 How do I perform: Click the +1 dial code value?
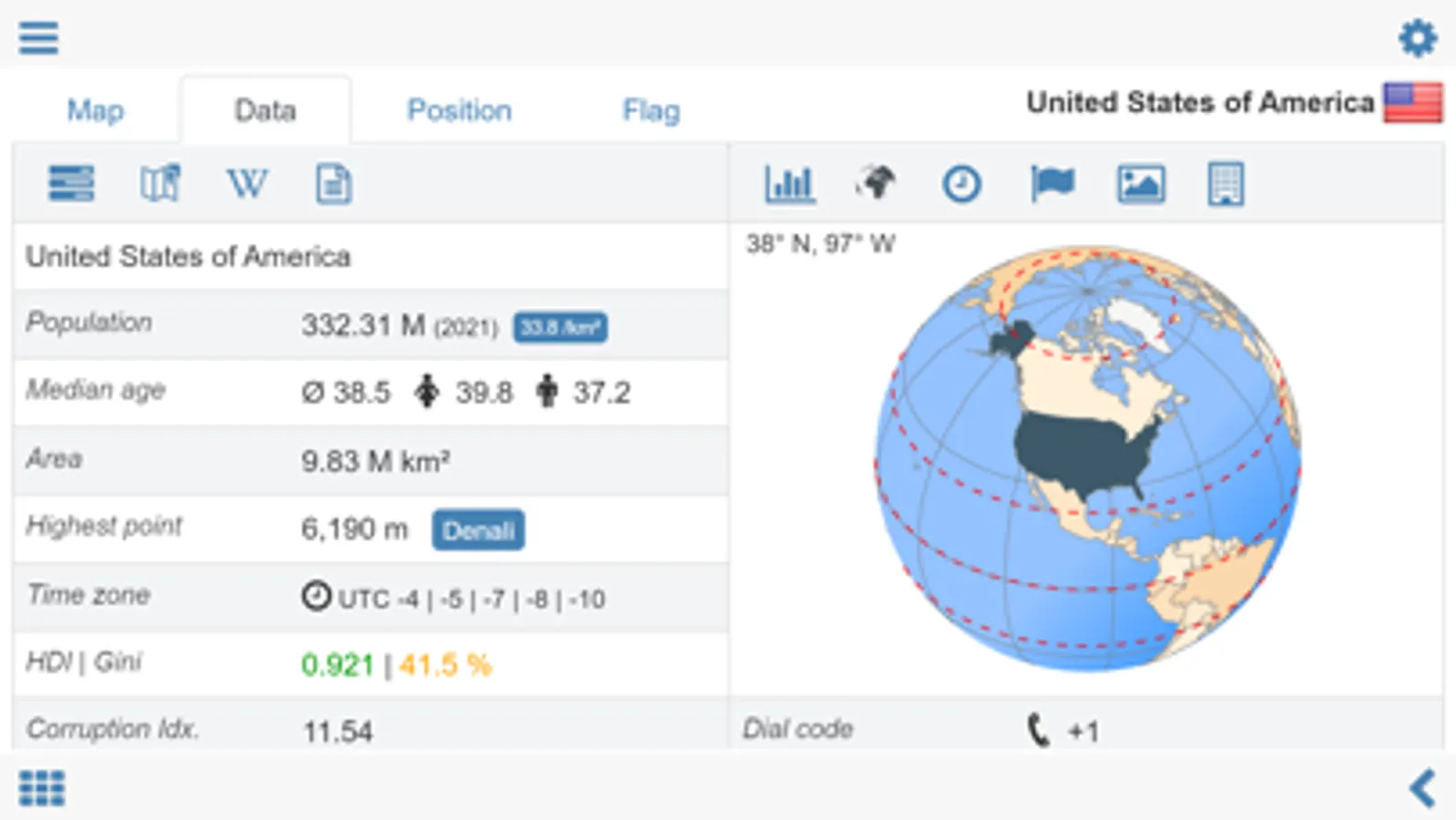tap(1083, 732)
